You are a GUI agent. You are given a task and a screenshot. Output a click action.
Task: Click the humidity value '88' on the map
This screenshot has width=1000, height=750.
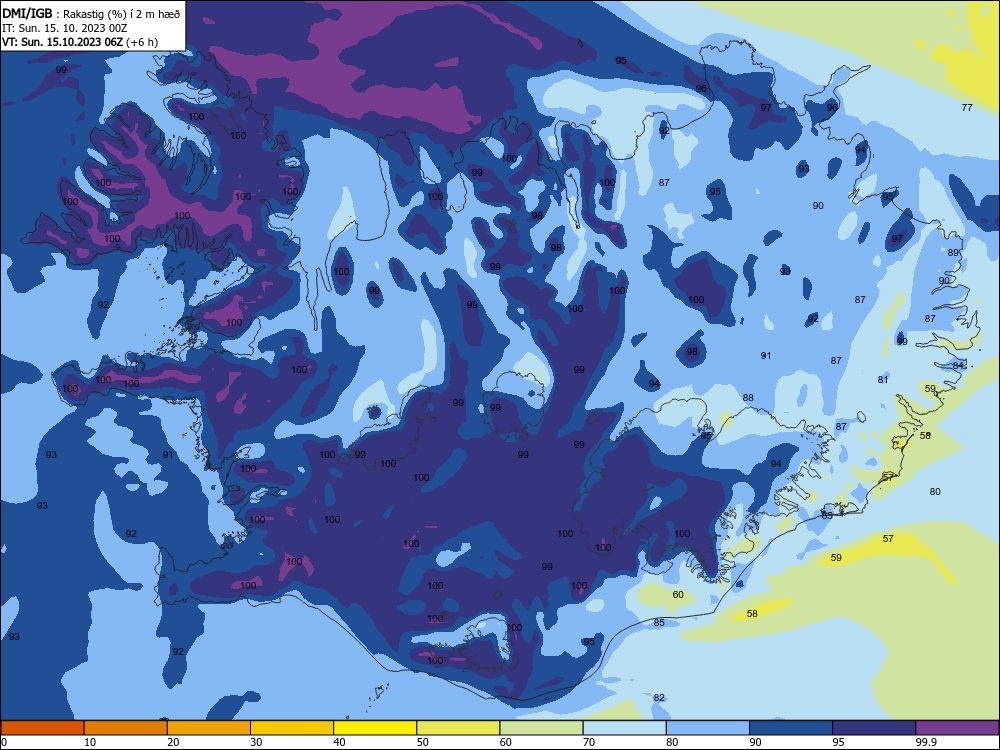(x=748, y=398)
